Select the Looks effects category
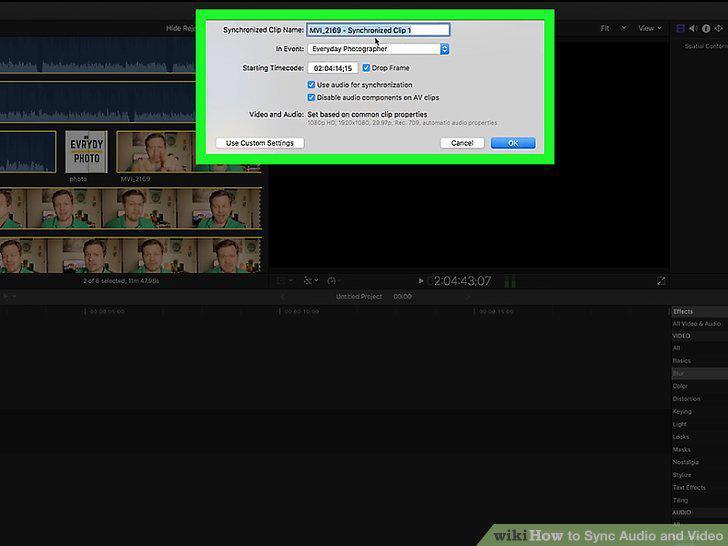Image resolution: width=728 pixels, height=546 pixels. pyautogui.click(x=681, y=437)
